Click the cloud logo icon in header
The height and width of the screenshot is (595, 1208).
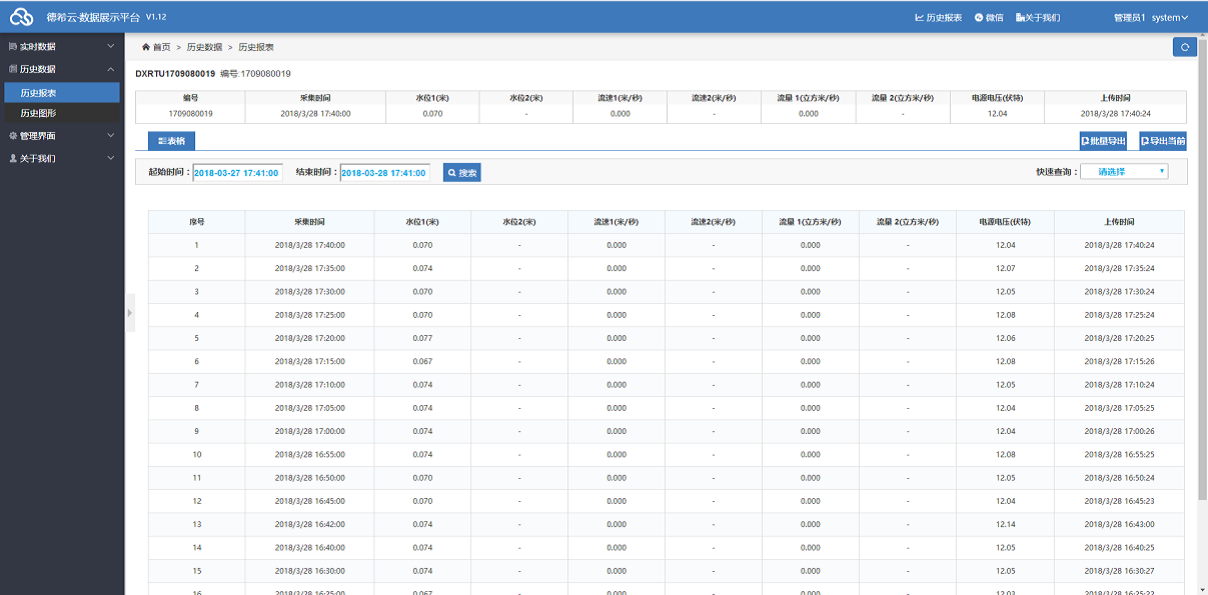pyautogui.click(x=22, y=17)
